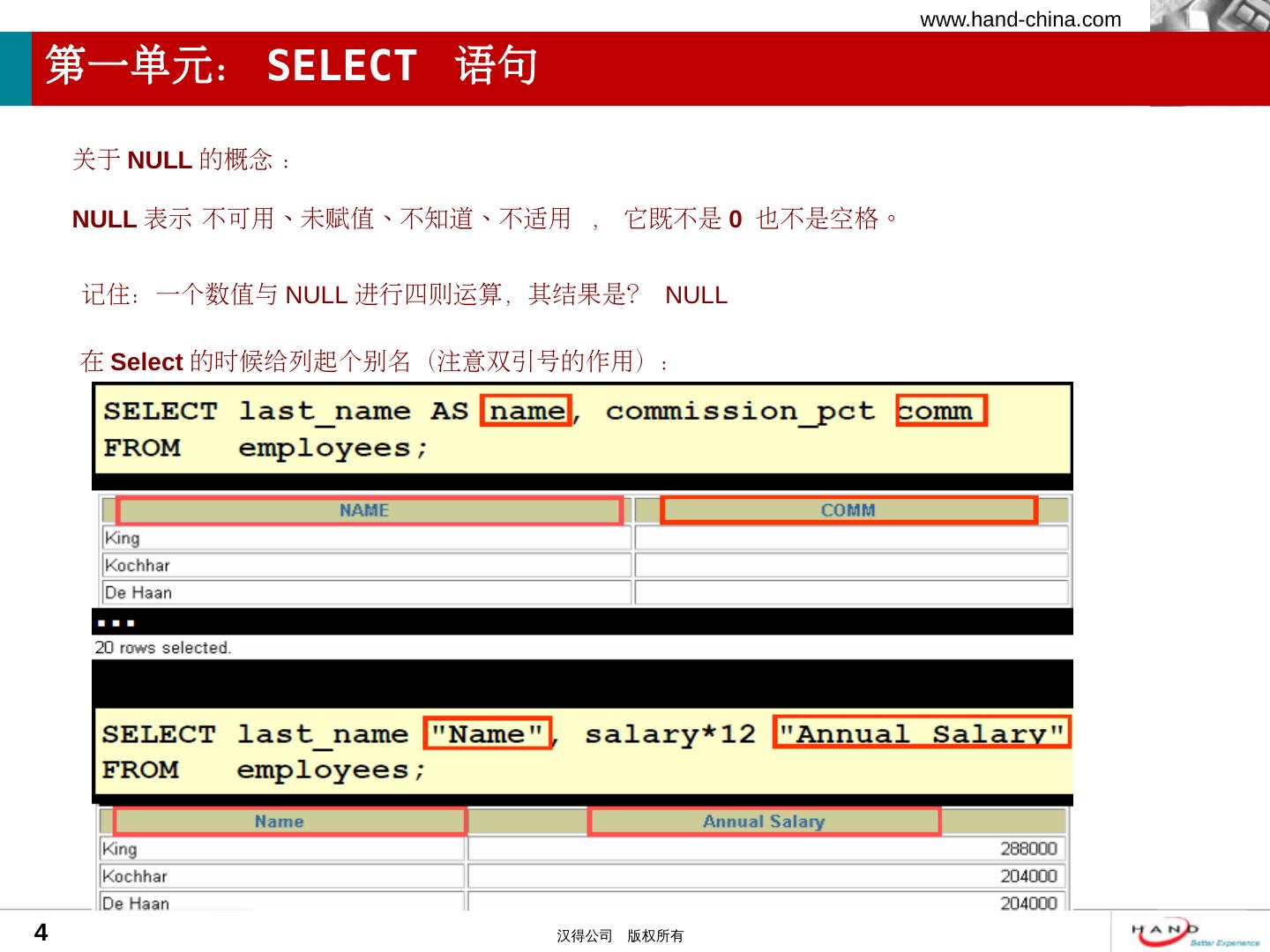Select "commission_pct" in the first SQL statement
The image size is (1270, 952).
tap(740, 412)
